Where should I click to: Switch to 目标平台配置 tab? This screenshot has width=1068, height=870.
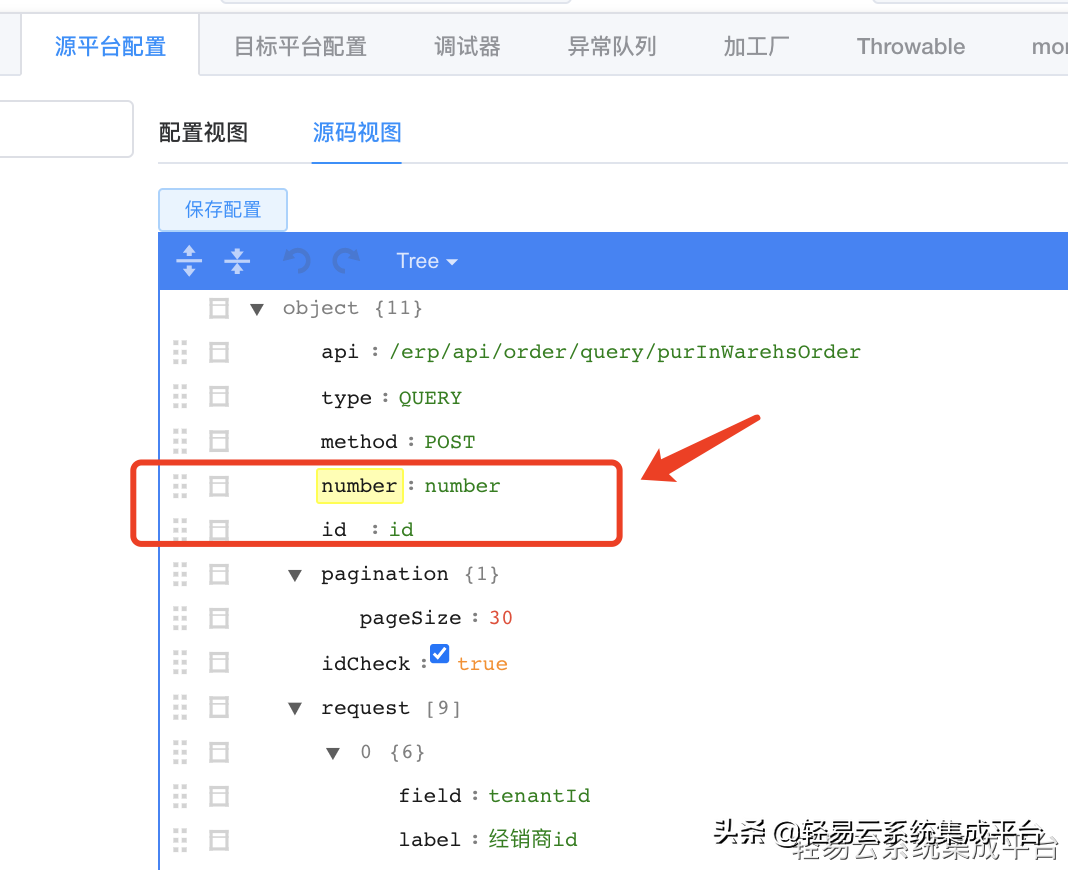click(x=300, y=46)
